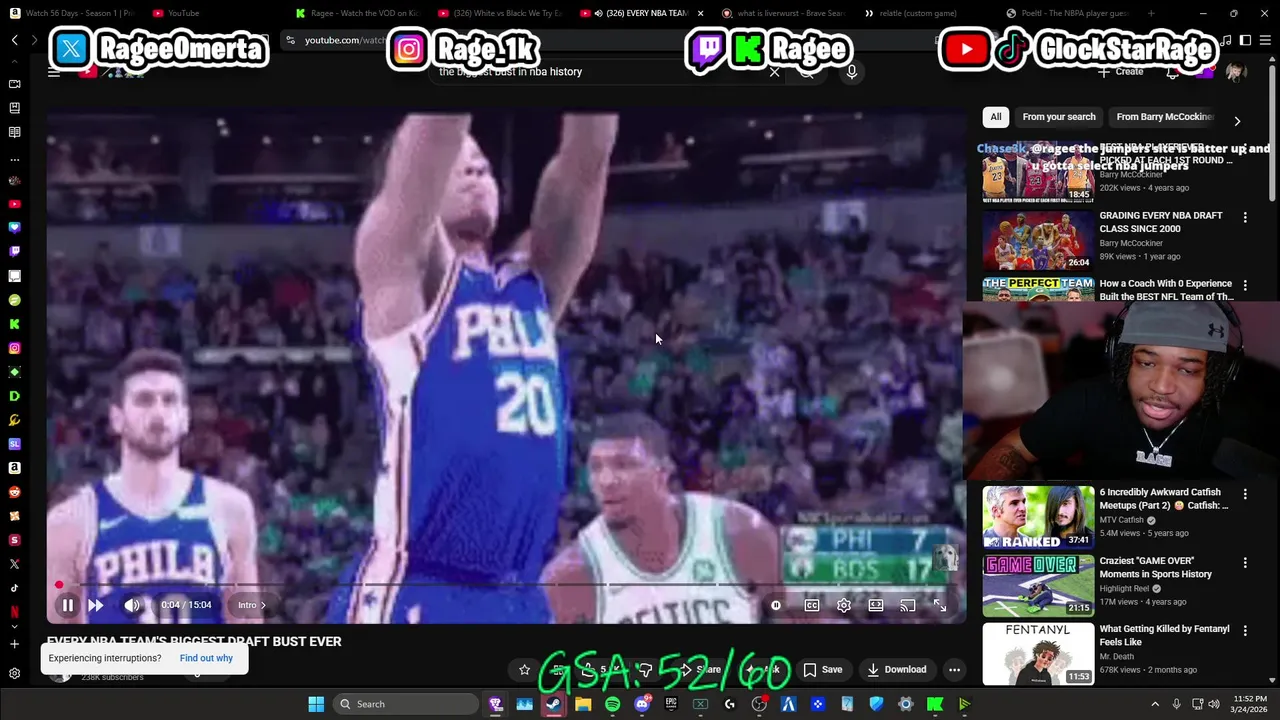This screenshot has width=1280, height=720.
Task: Open options for Craziest GAME OVER video
Action: click(x=1245, y=562)
